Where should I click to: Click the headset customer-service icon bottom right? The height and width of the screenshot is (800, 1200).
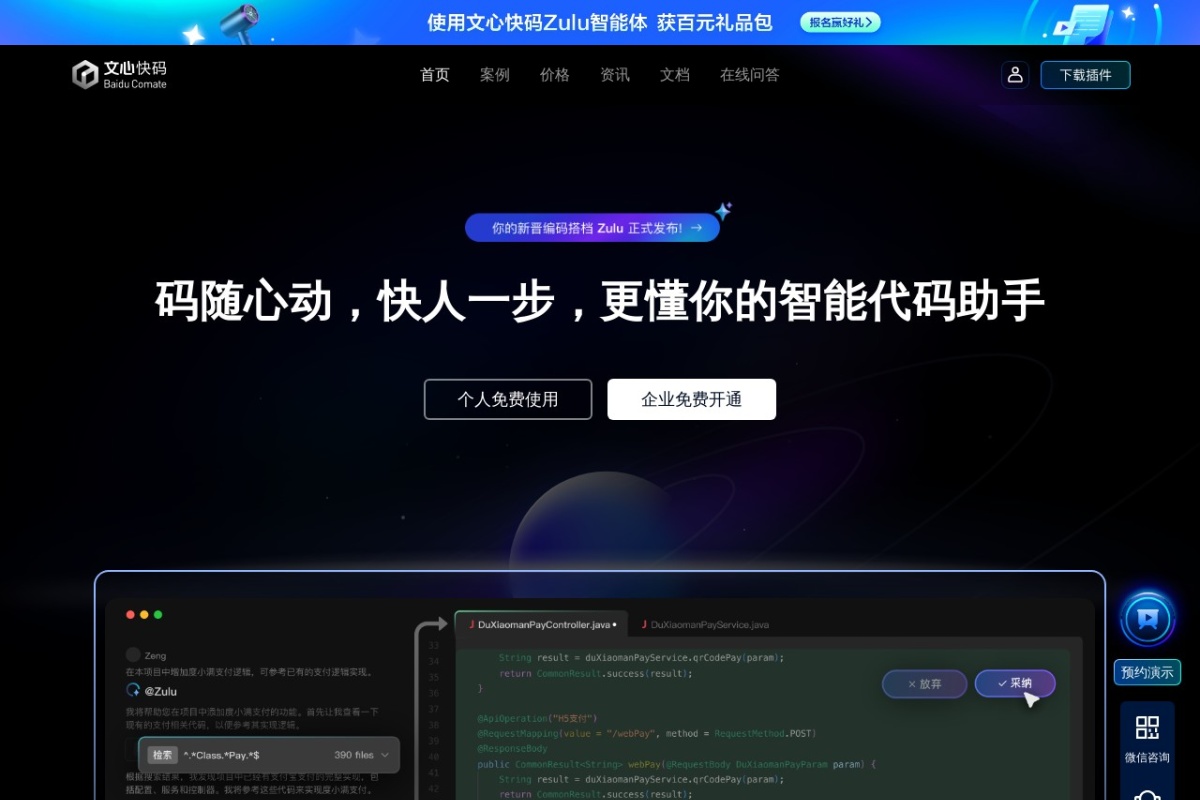[x=1147, y=795]
